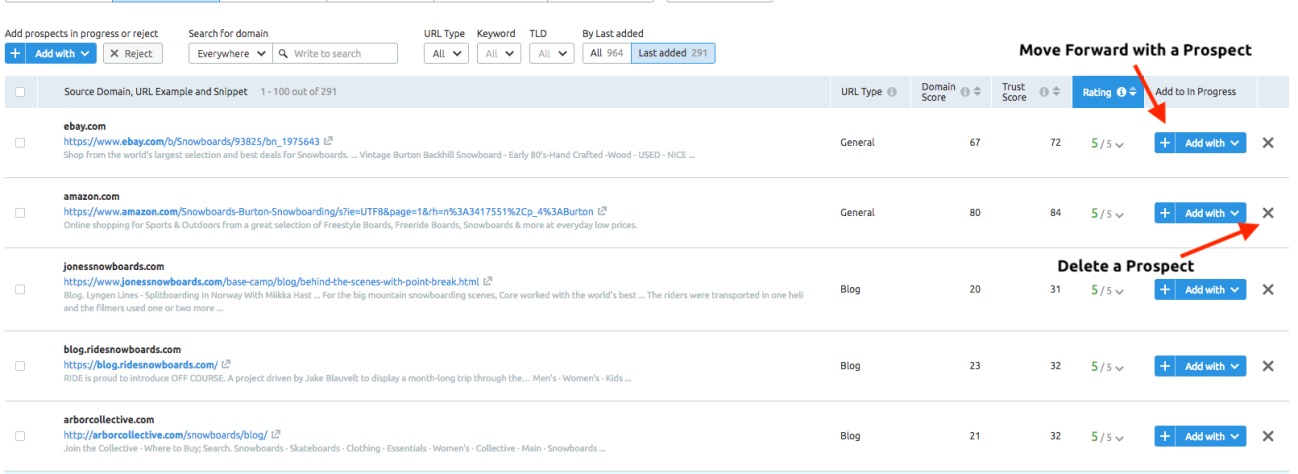The height and width of the screenshot is (474, 1298).
Task: Open the external link icon beside the ebay.com URL
Action: 328,142
